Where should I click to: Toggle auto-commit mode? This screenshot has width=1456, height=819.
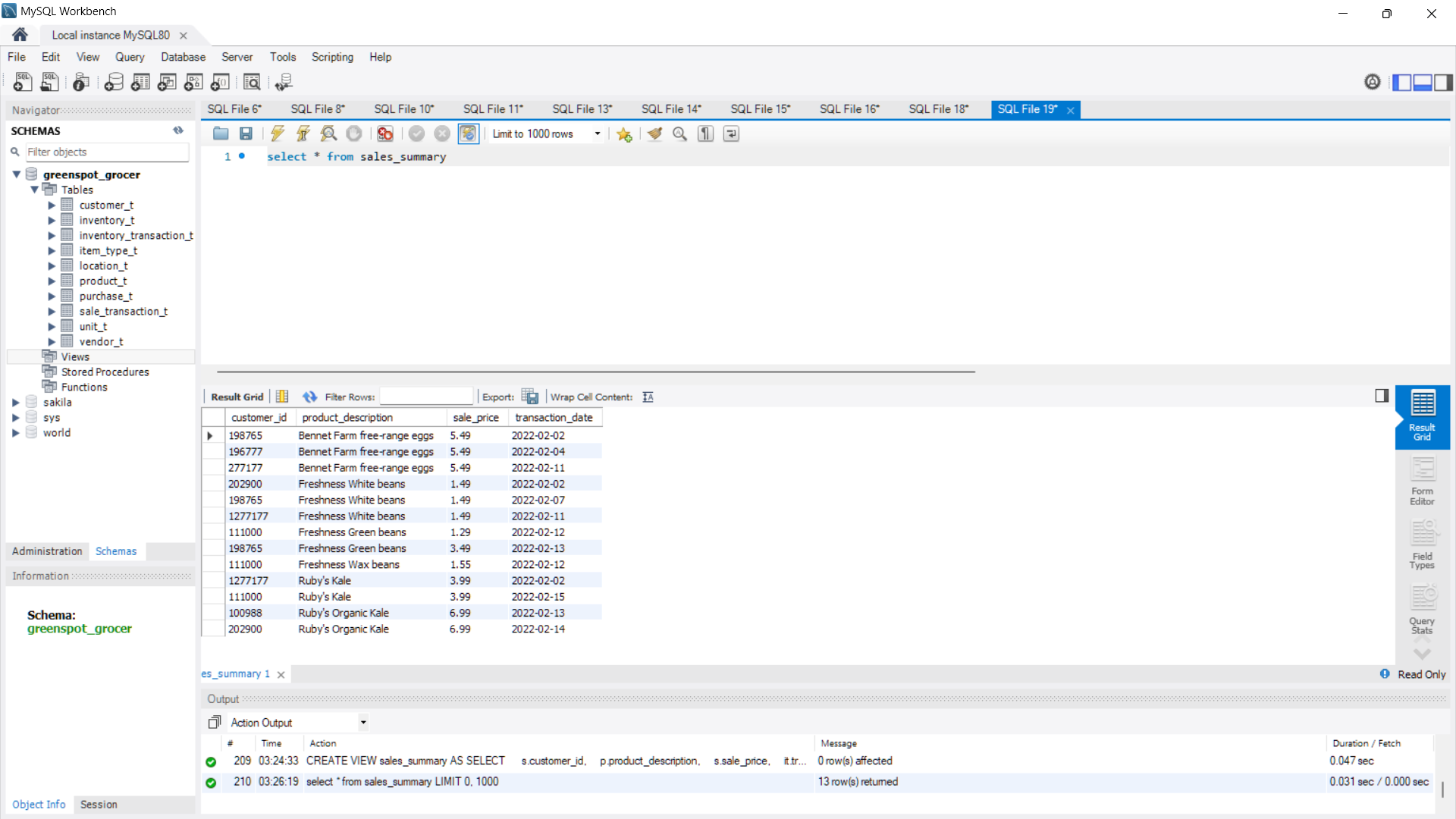(x=469, y=133)
